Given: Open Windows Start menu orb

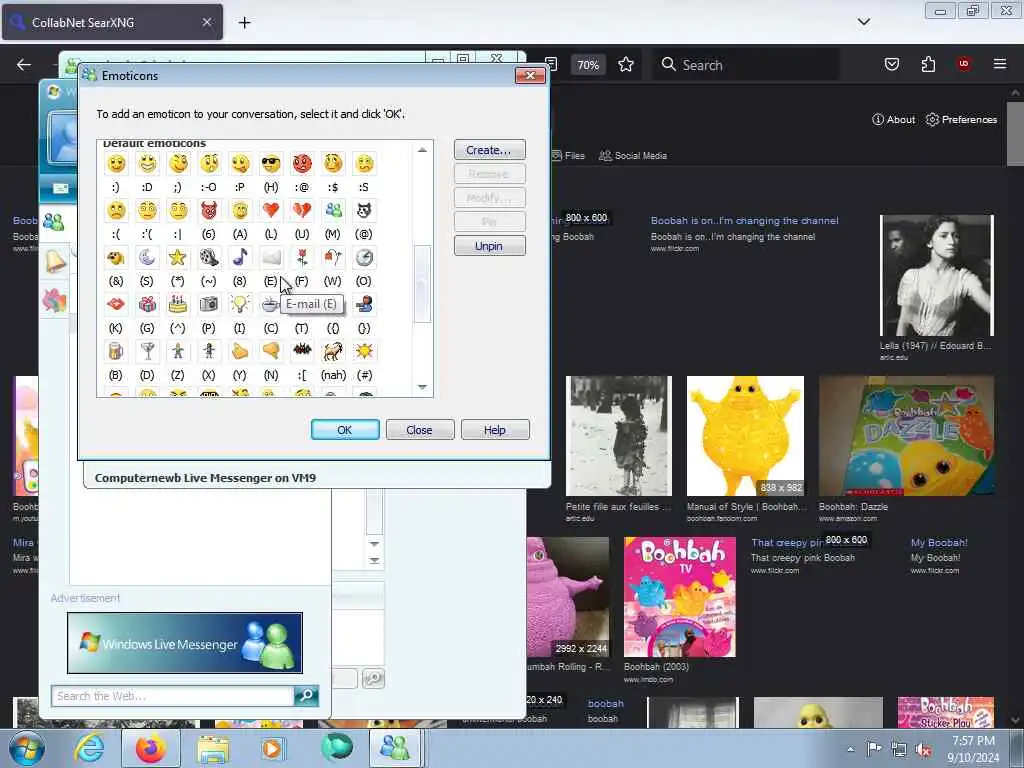Looking at the screenshot, I should [x=27, y=748].
